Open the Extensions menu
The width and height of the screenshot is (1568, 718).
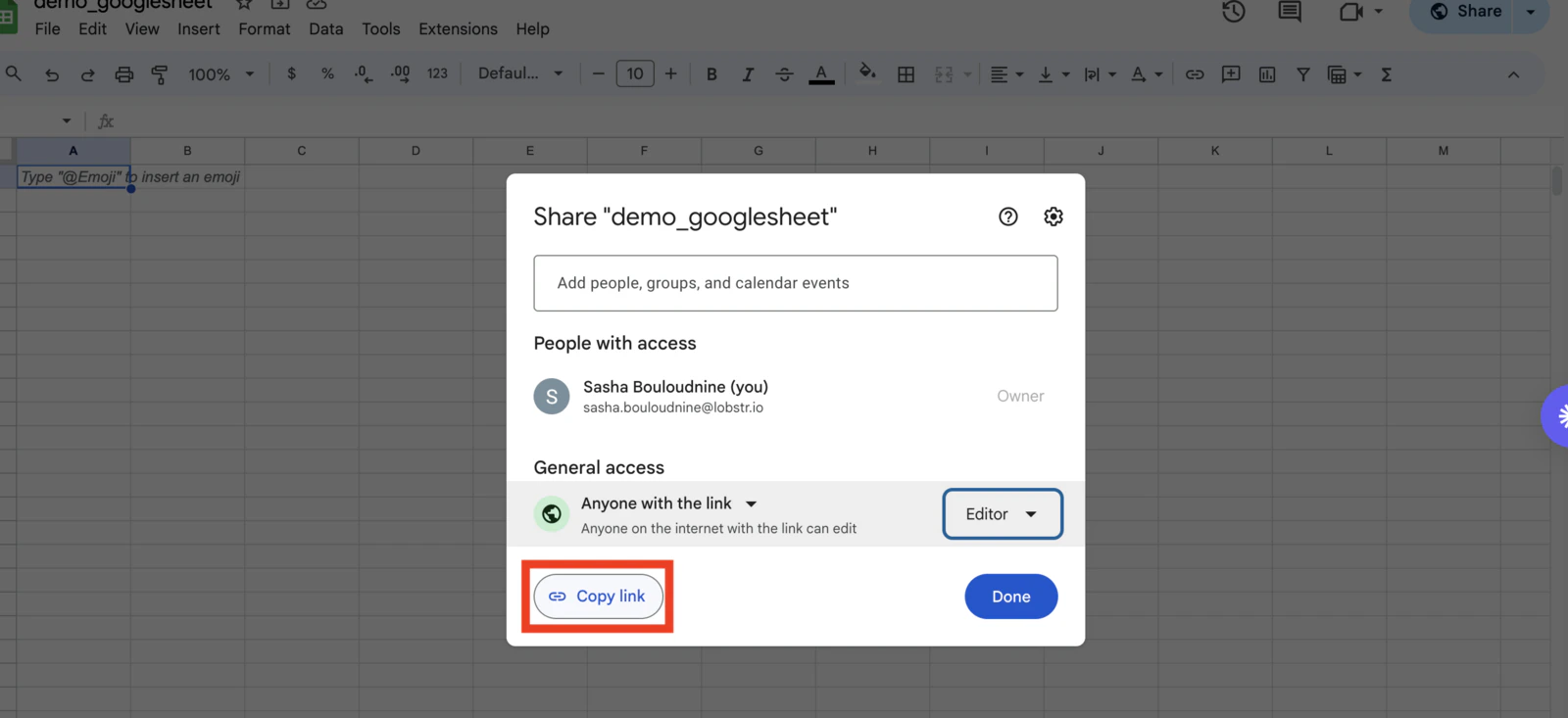click(458, 29)
